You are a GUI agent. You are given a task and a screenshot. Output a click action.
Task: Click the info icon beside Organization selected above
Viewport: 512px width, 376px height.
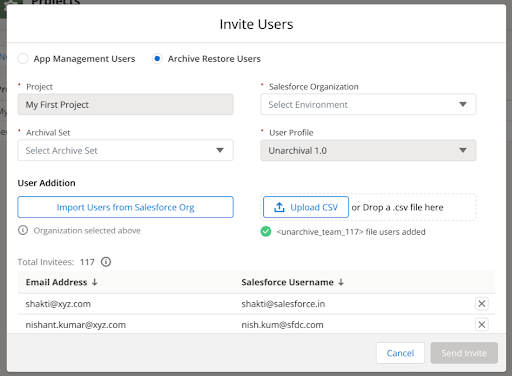[23, 230]
